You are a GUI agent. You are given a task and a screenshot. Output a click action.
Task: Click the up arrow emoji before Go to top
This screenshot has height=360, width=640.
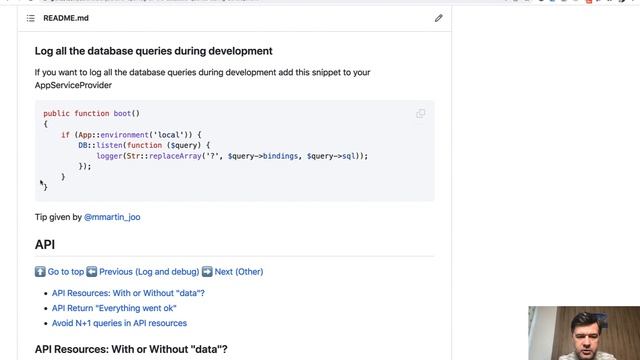pos(40,271)
